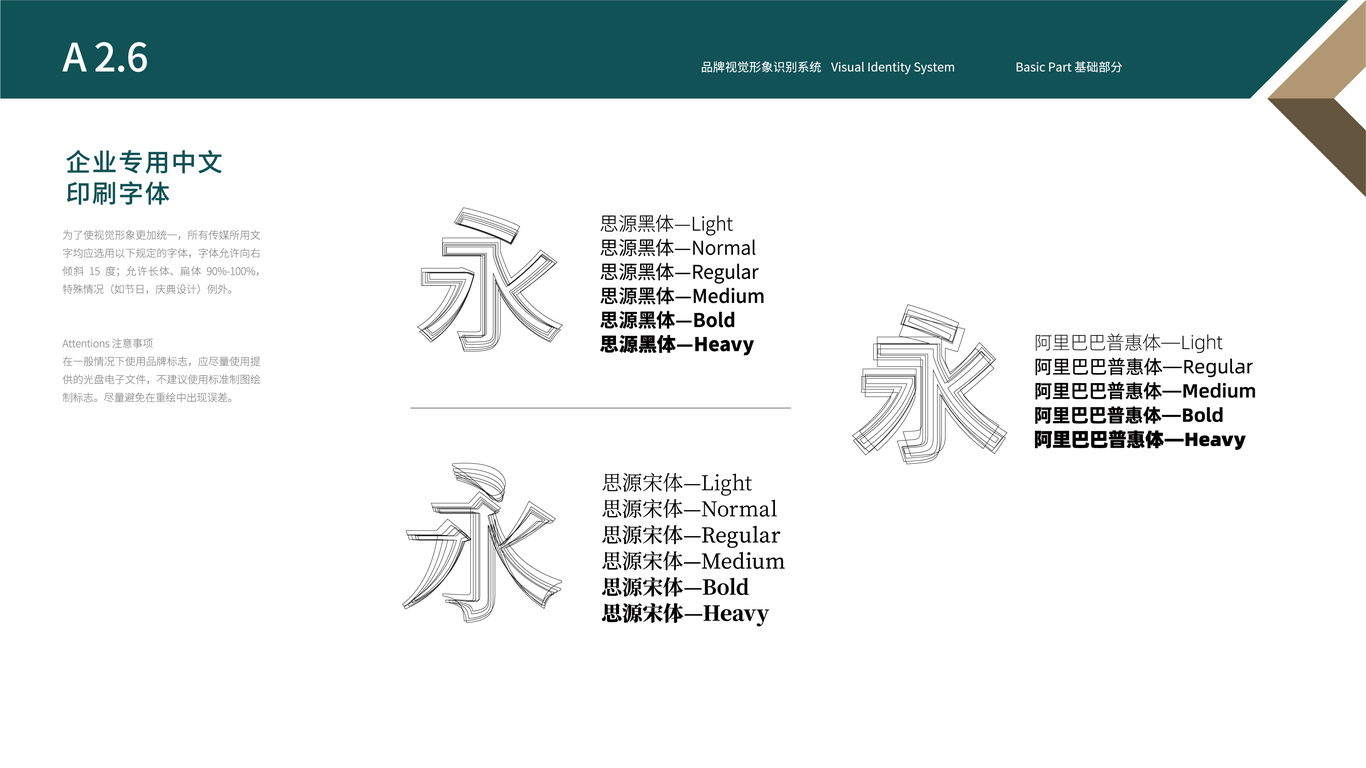Click the line "阿里巴巴普惠体—Medium"
Viewport: 1366px width, 768px height.
[x=1145, y=391]
